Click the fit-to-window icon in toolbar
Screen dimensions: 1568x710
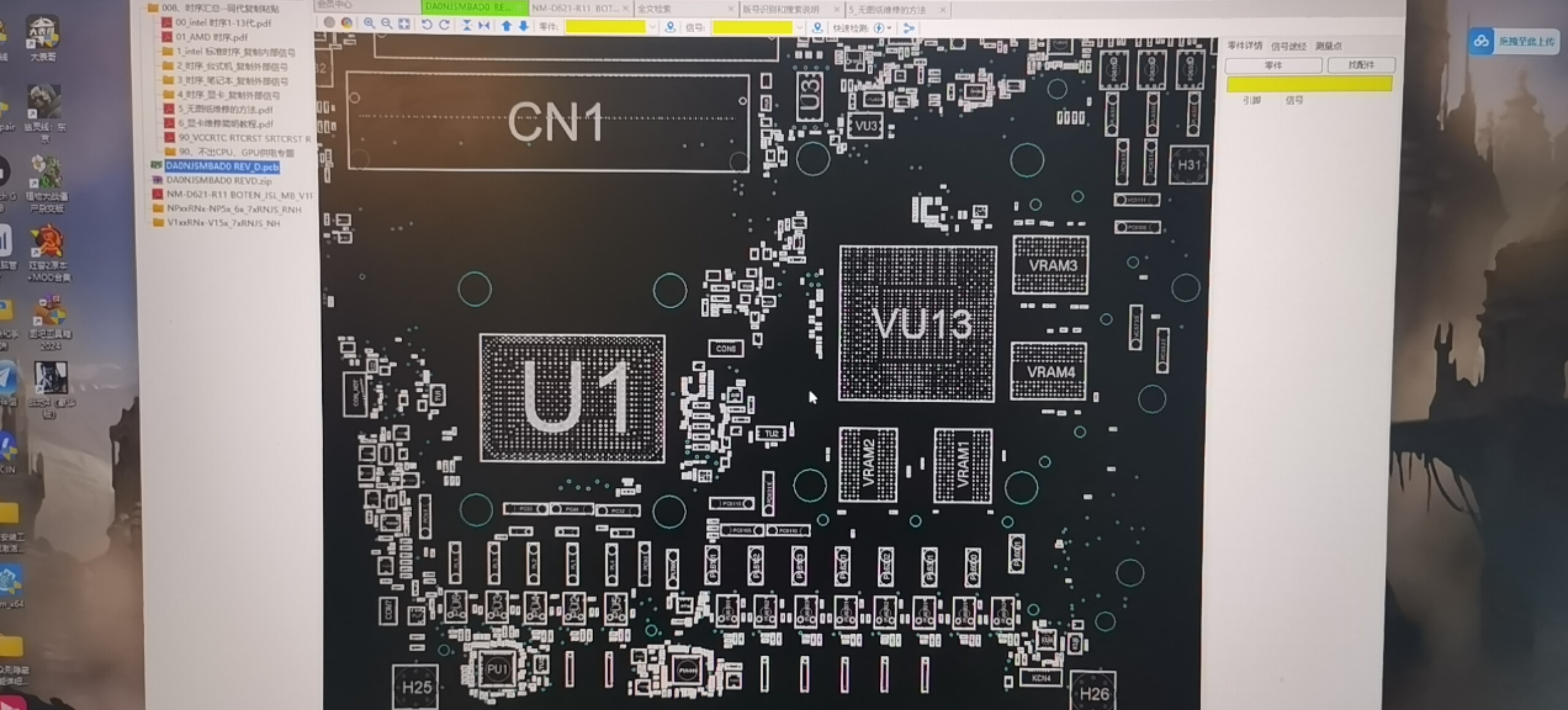coord(404,24)
